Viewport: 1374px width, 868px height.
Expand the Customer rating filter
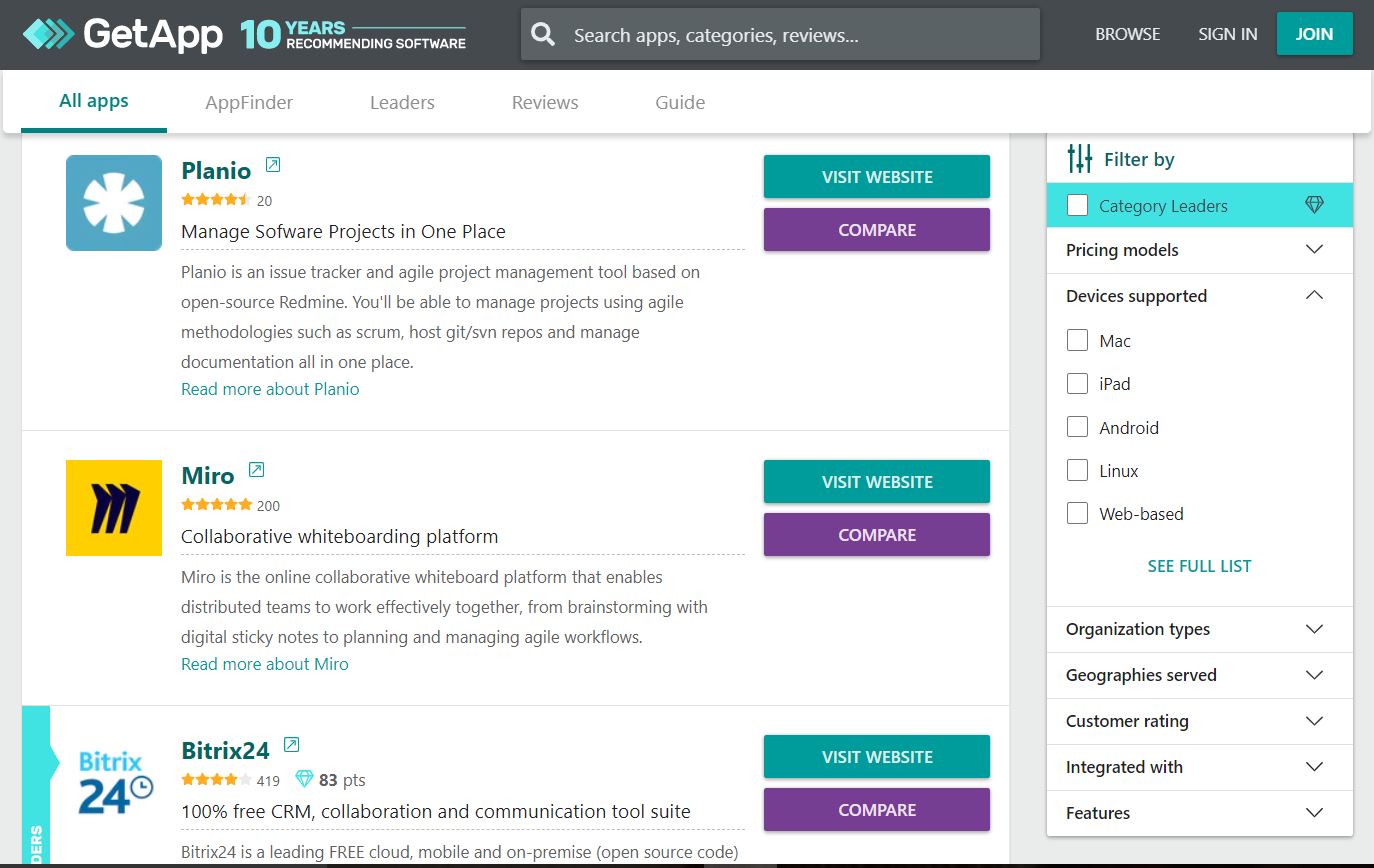coord(1199,721)
